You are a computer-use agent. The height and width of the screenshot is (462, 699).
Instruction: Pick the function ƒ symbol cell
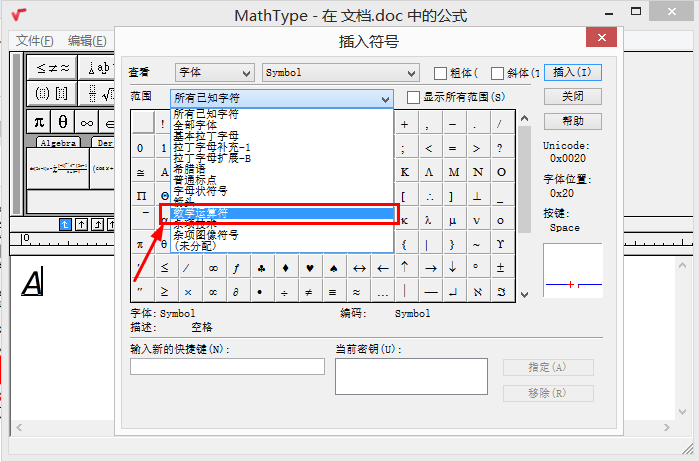[237, 268]
